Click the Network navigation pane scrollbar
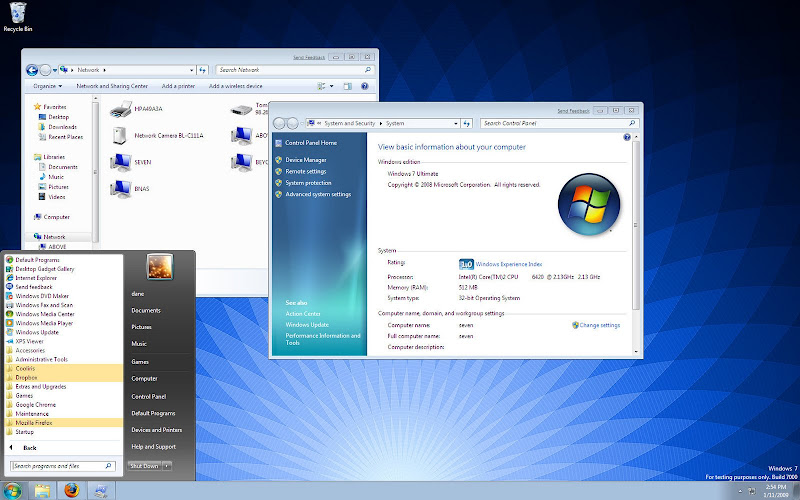This screenshot has width=800, height=500. click(95, 173)
